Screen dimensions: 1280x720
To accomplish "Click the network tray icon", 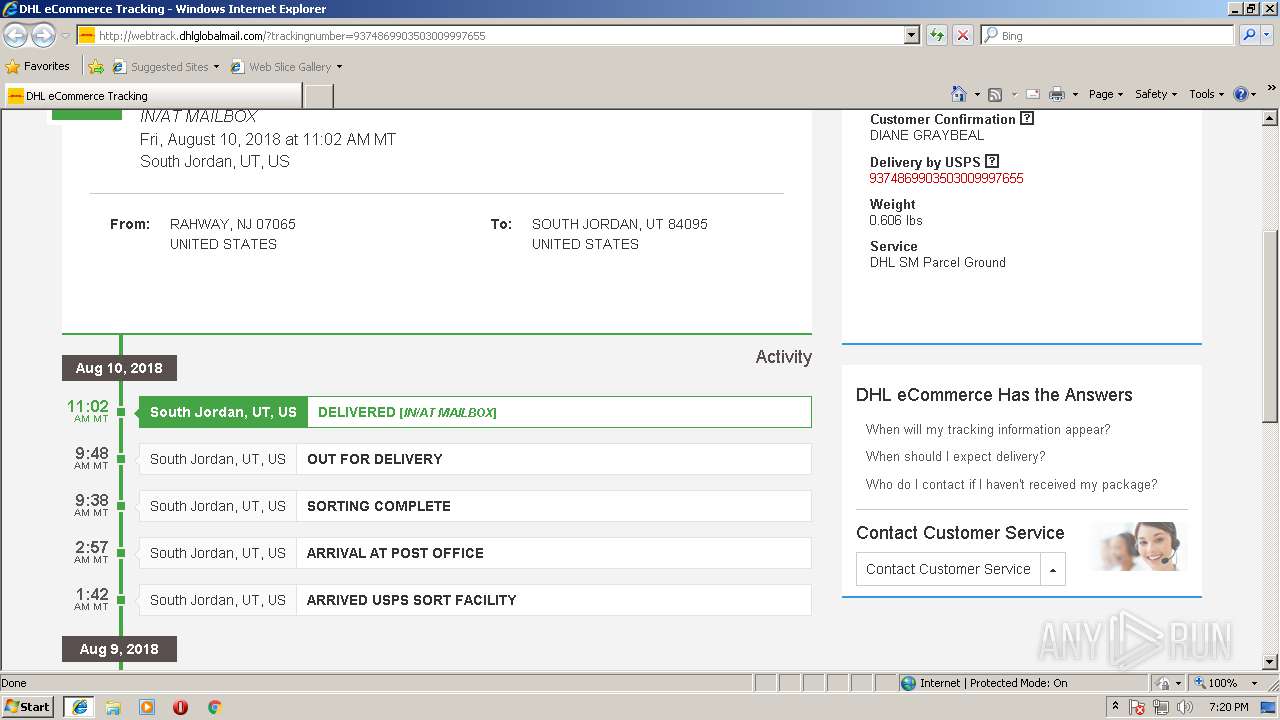I will click(1161, 707).
